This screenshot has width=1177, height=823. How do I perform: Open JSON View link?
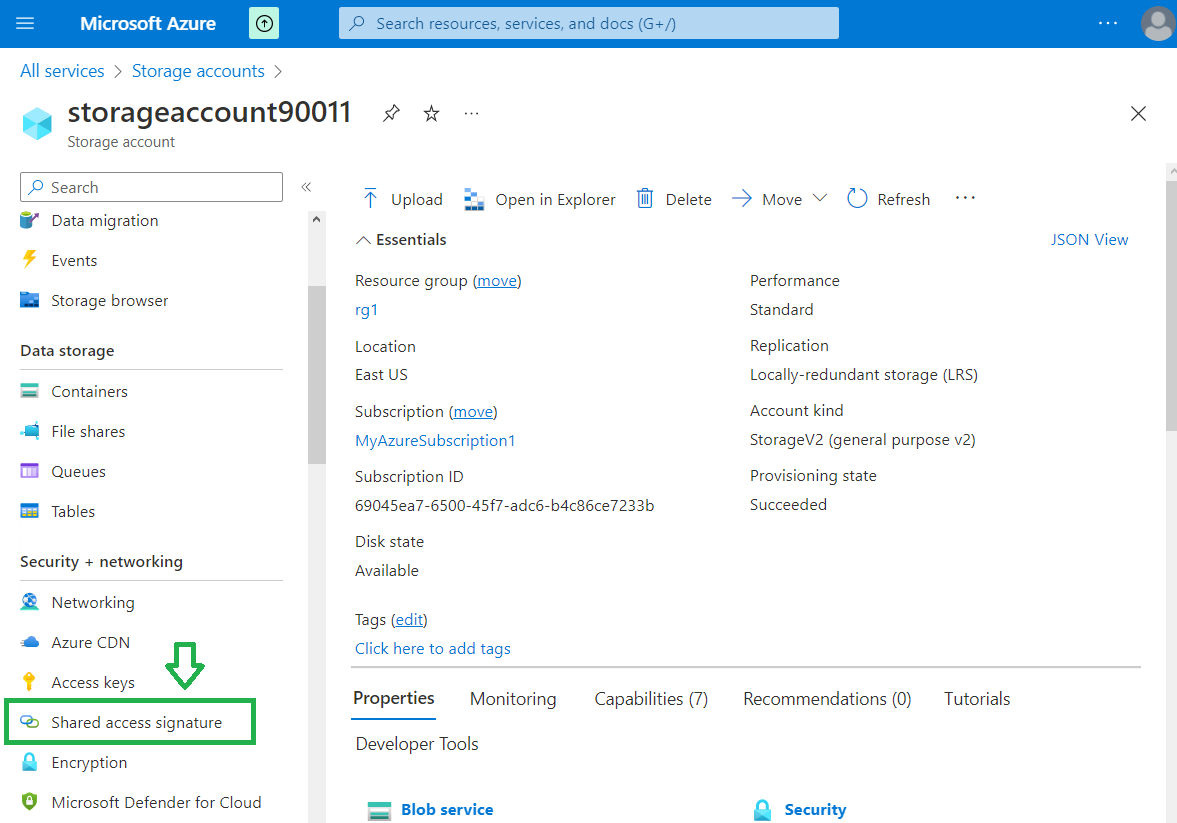pos(1089,240)
